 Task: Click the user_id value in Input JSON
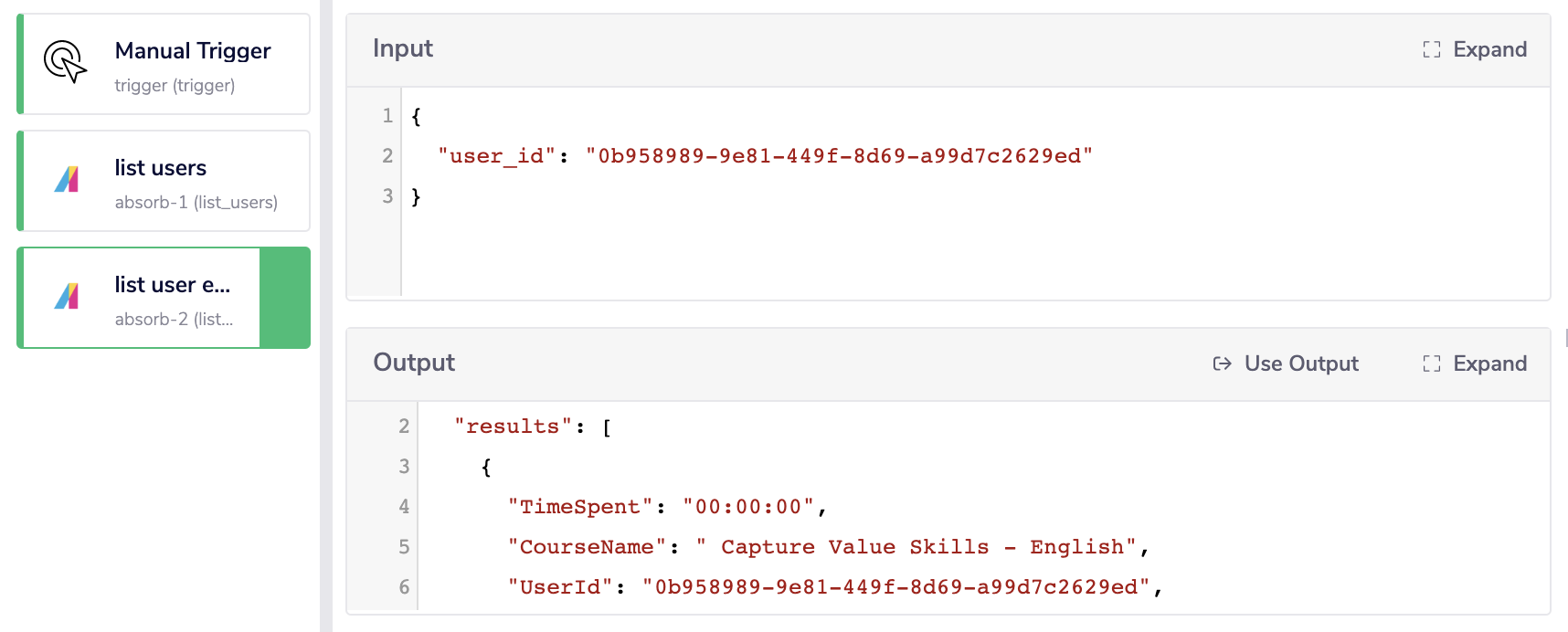tap(841, 155)
